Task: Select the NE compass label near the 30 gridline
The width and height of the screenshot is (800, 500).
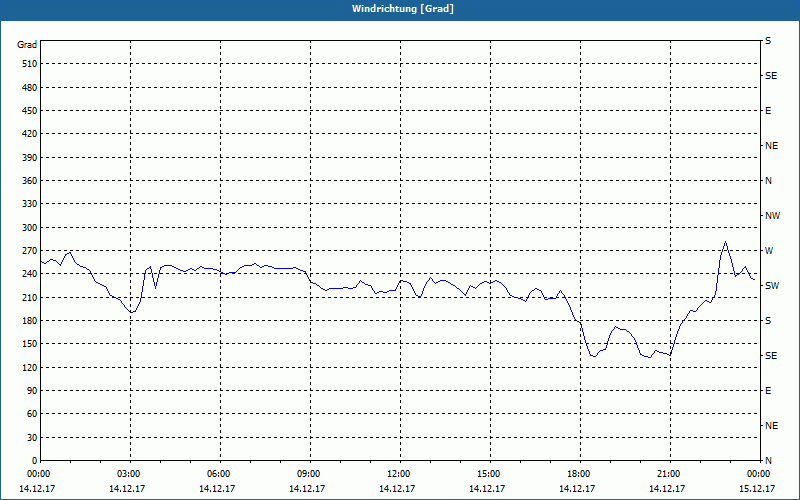Action: tap(772, 426)
